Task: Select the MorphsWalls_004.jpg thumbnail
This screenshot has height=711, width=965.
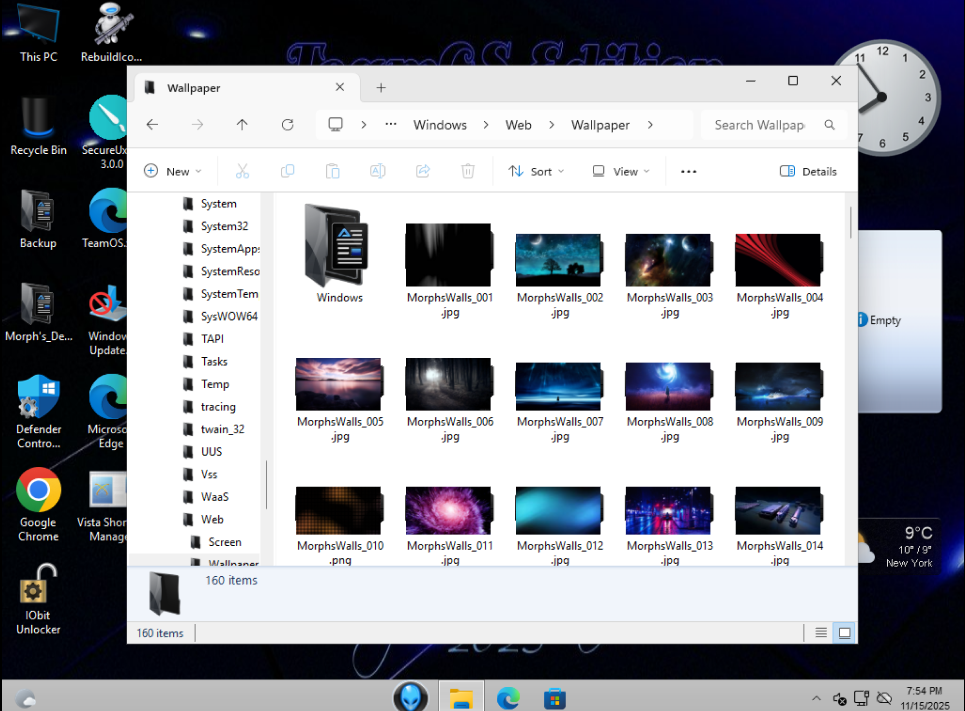Action: coord(779,262)
